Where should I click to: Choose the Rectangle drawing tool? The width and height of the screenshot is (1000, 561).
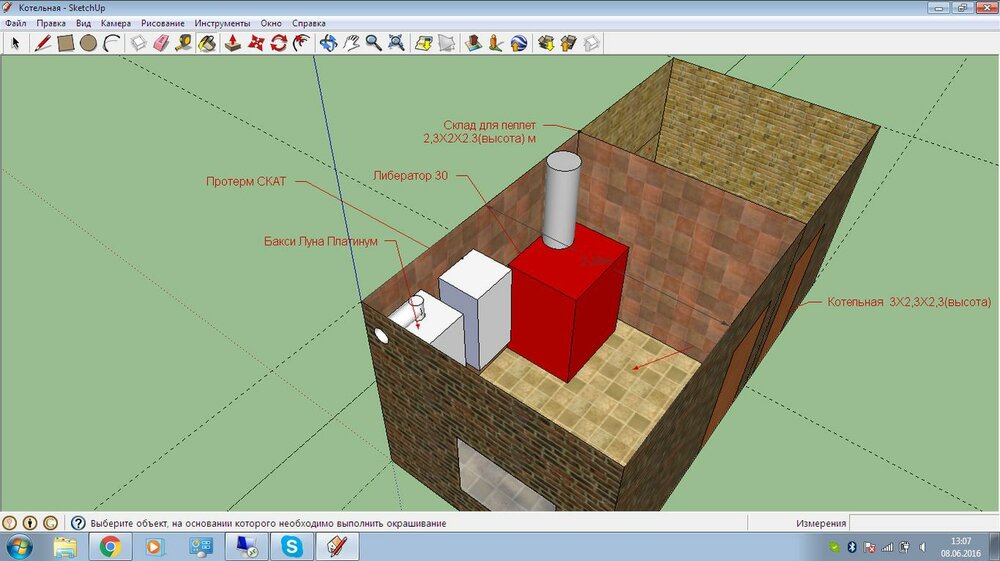[x=65, y=43]
